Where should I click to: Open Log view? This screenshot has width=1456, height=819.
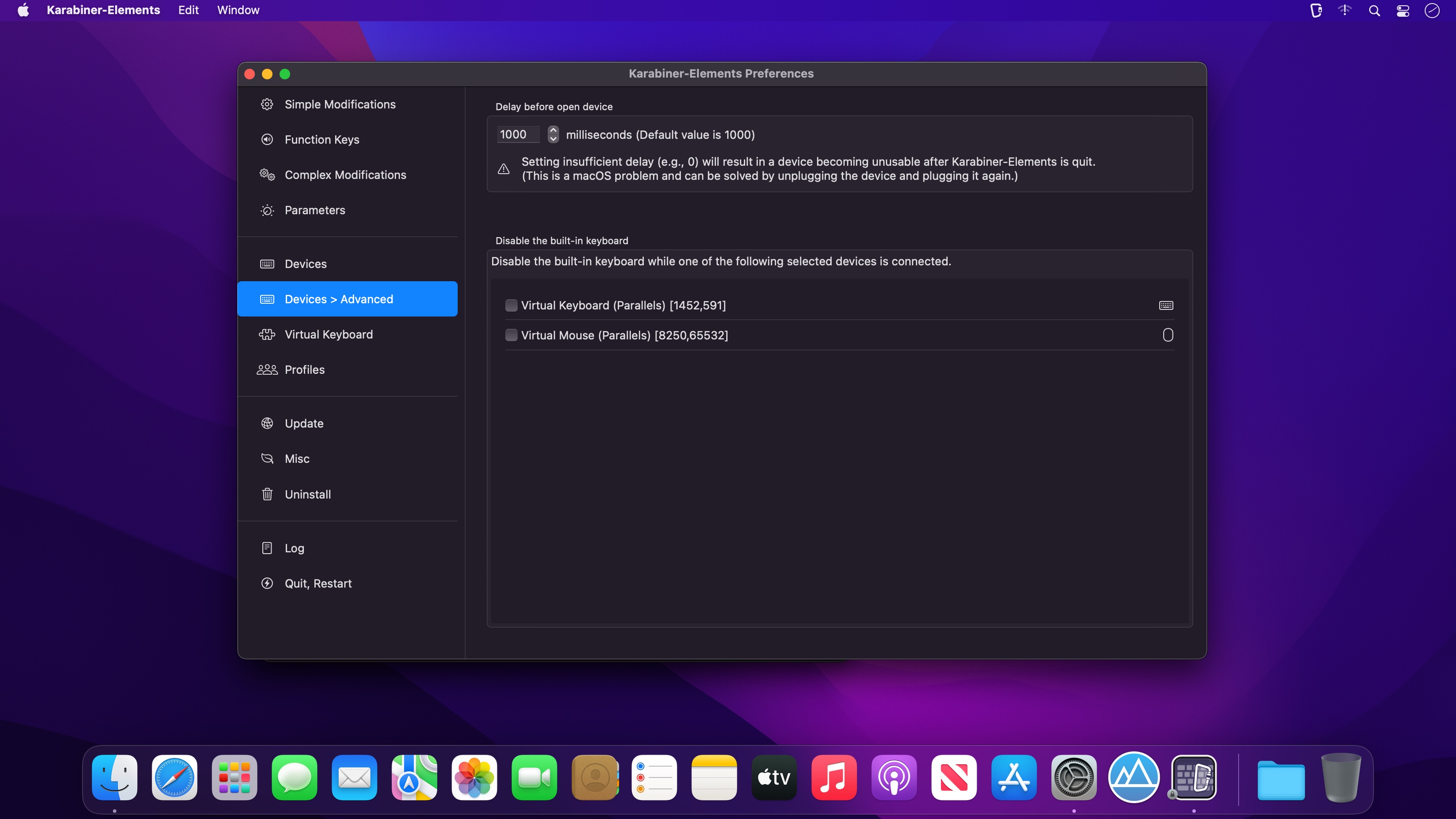click(347, 548)
